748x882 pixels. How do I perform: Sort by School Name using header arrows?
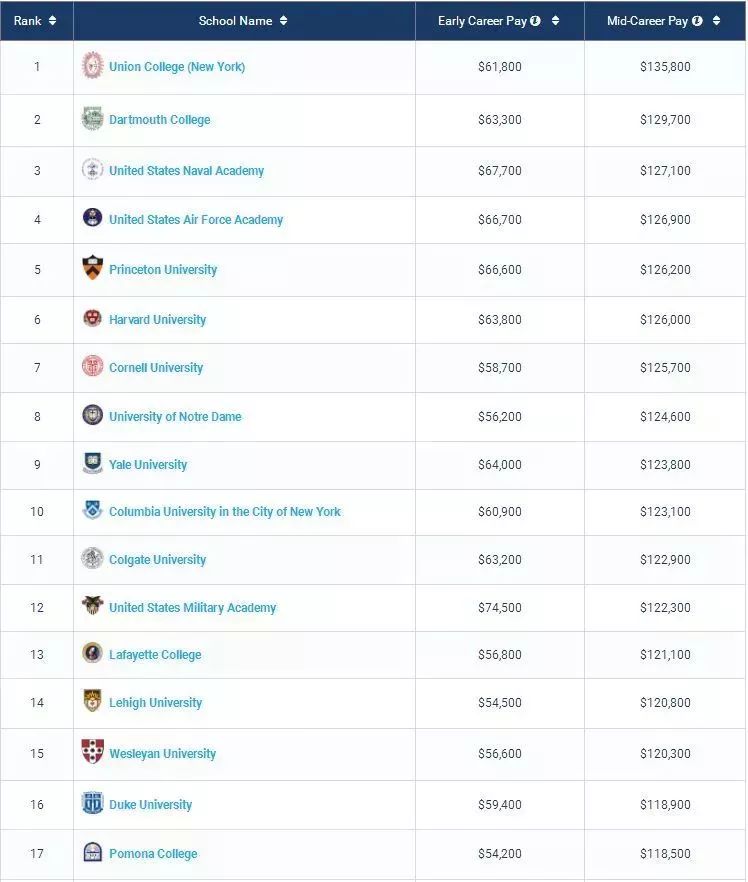point(283,21)
